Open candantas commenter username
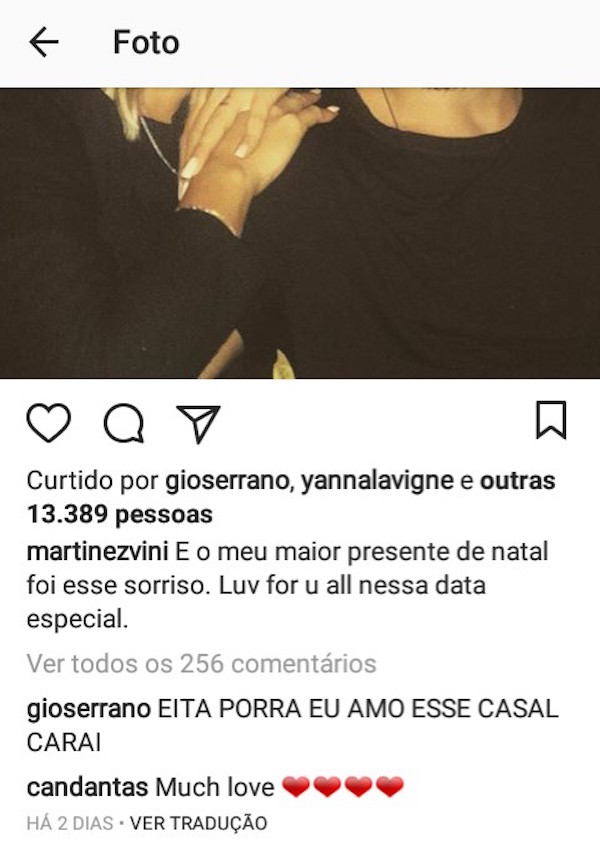 (87, 787)
